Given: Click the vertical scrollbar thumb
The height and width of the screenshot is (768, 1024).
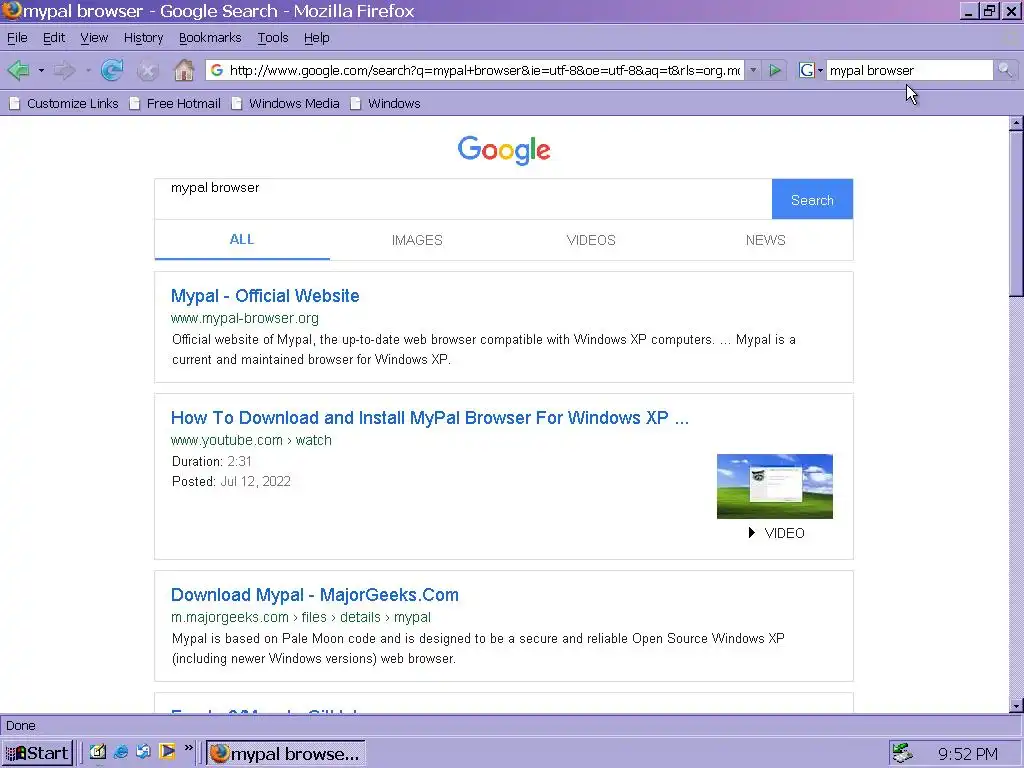Looking at the screenshot, I should point(1016,213).
